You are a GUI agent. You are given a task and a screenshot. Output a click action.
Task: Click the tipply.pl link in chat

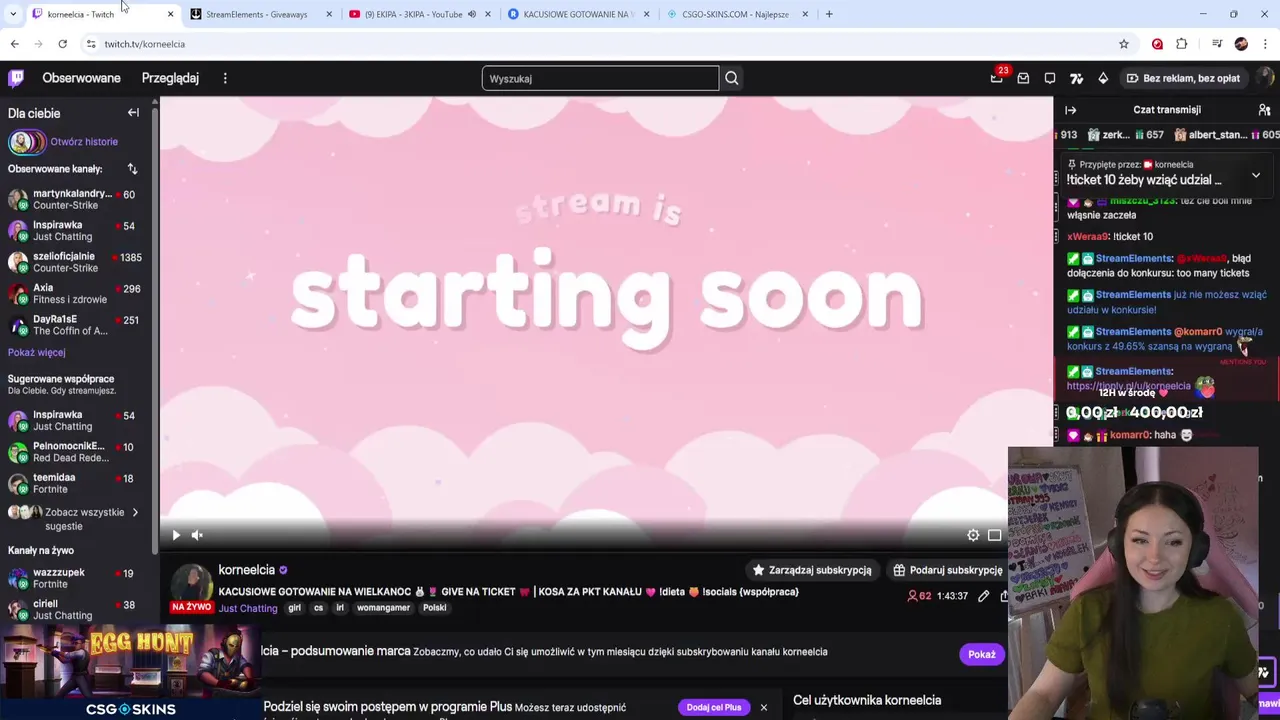1128,386
